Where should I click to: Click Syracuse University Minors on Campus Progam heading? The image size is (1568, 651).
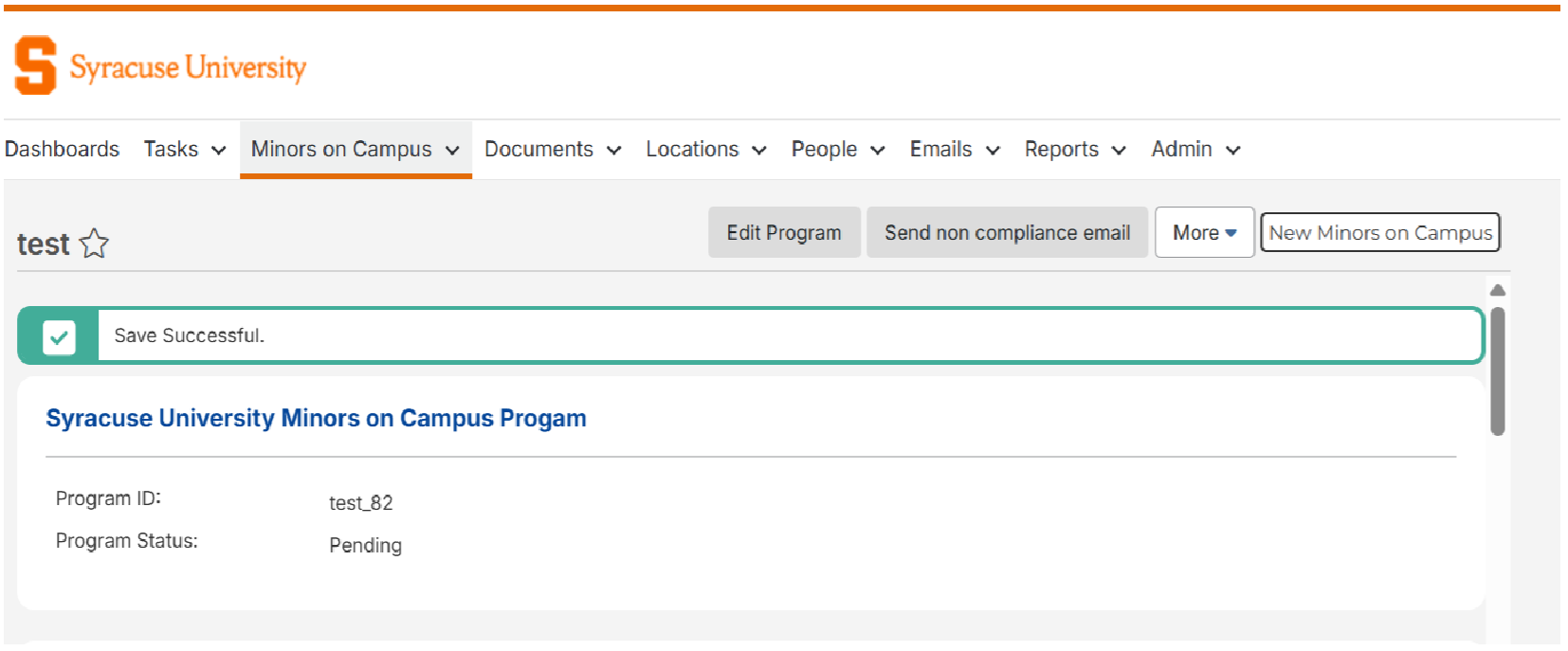tap(316, 419)
